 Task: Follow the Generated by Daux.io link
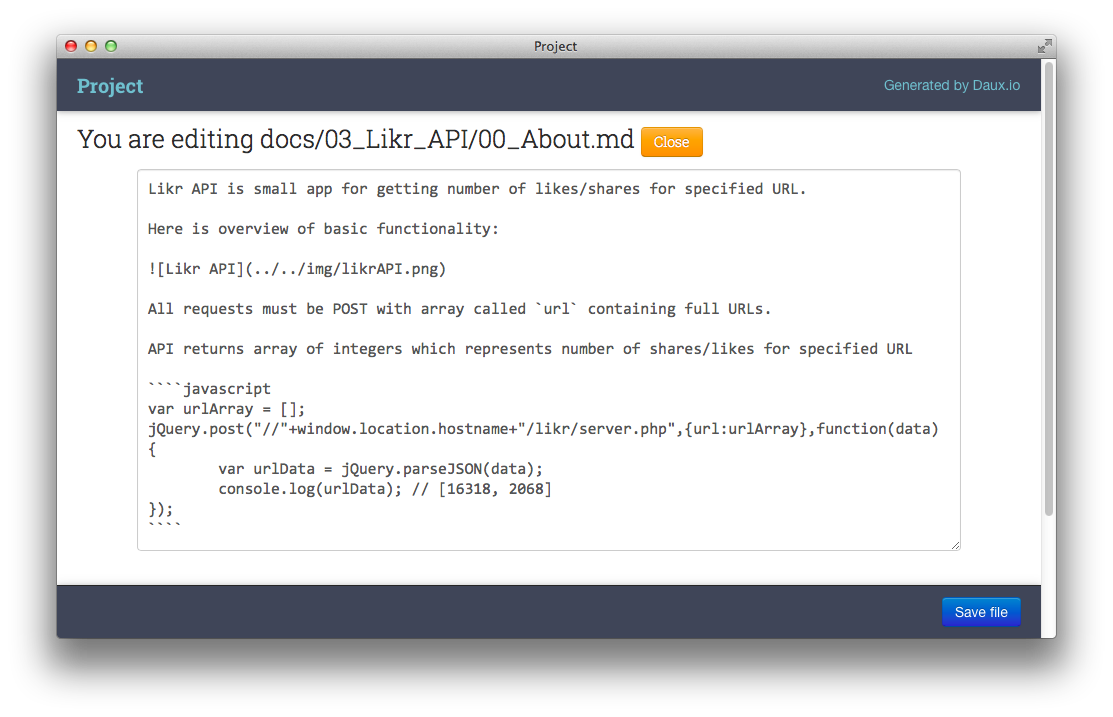click(x=951, y=85)
